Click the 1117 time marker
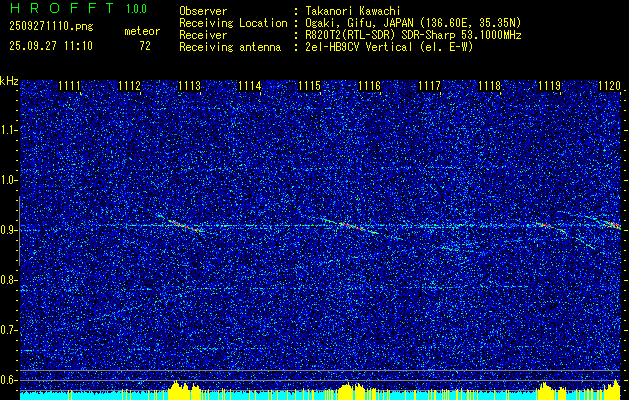 click(430, 86)
